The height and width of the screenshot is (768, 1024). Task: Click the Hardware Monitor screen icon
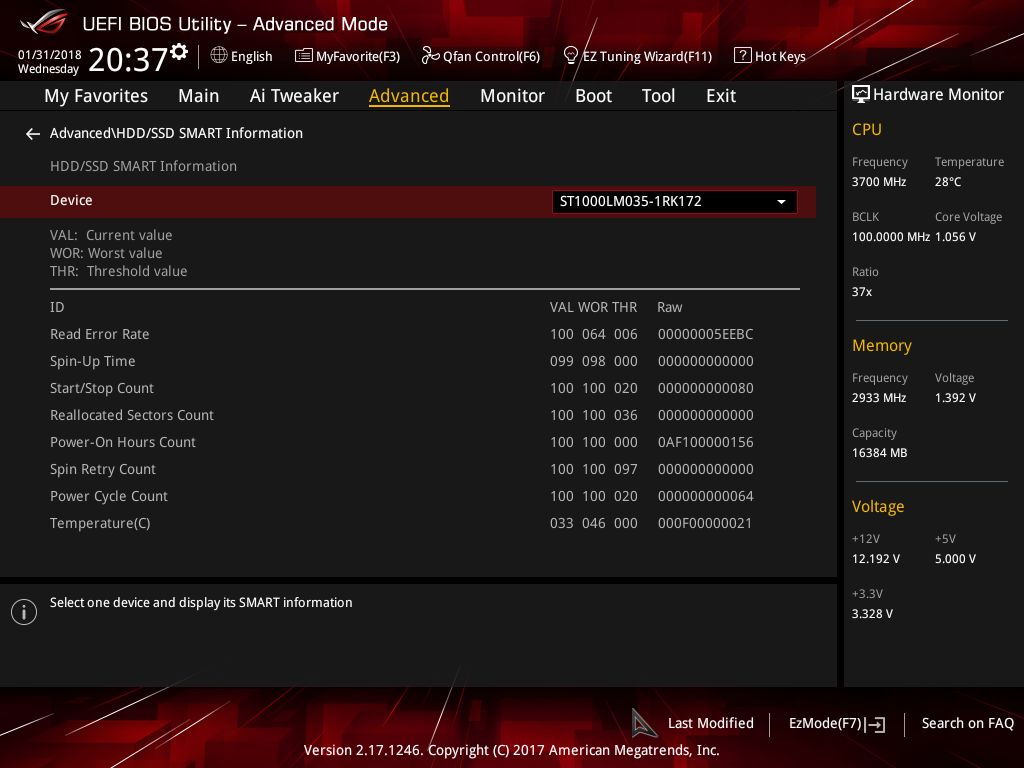(860, 95)
